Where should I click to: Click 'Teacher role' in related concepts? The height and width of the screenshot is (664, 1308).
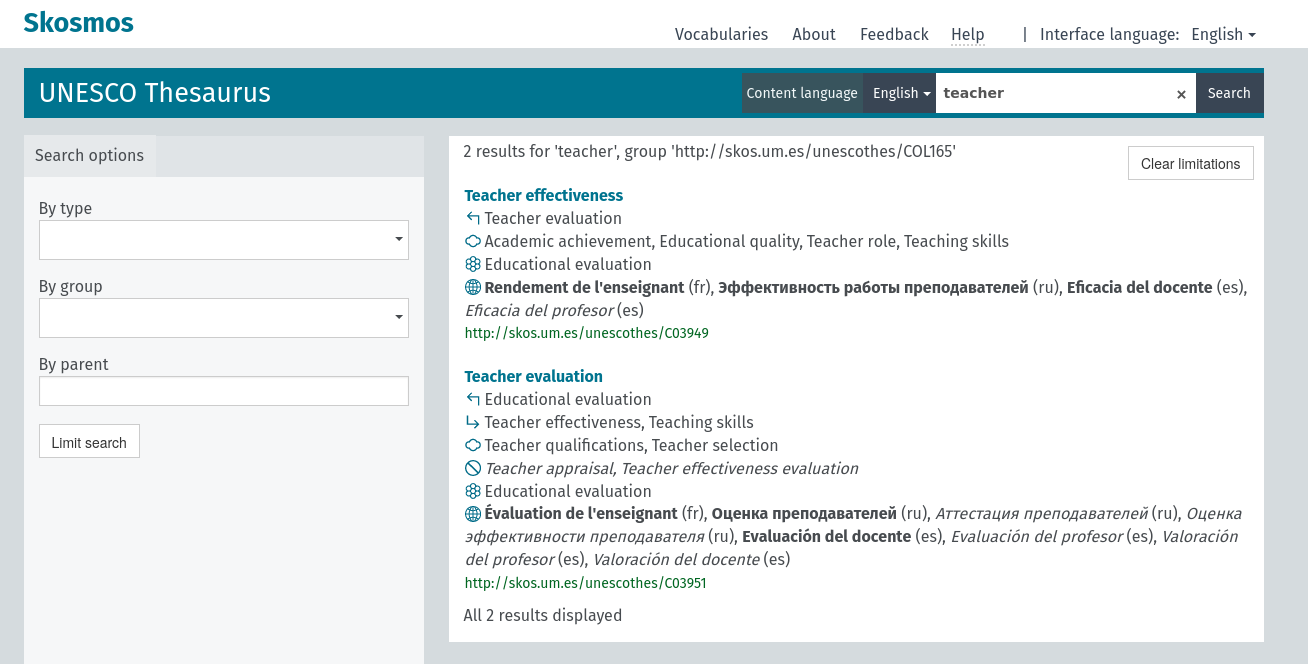pyautogui.click(x=853, y=241)
